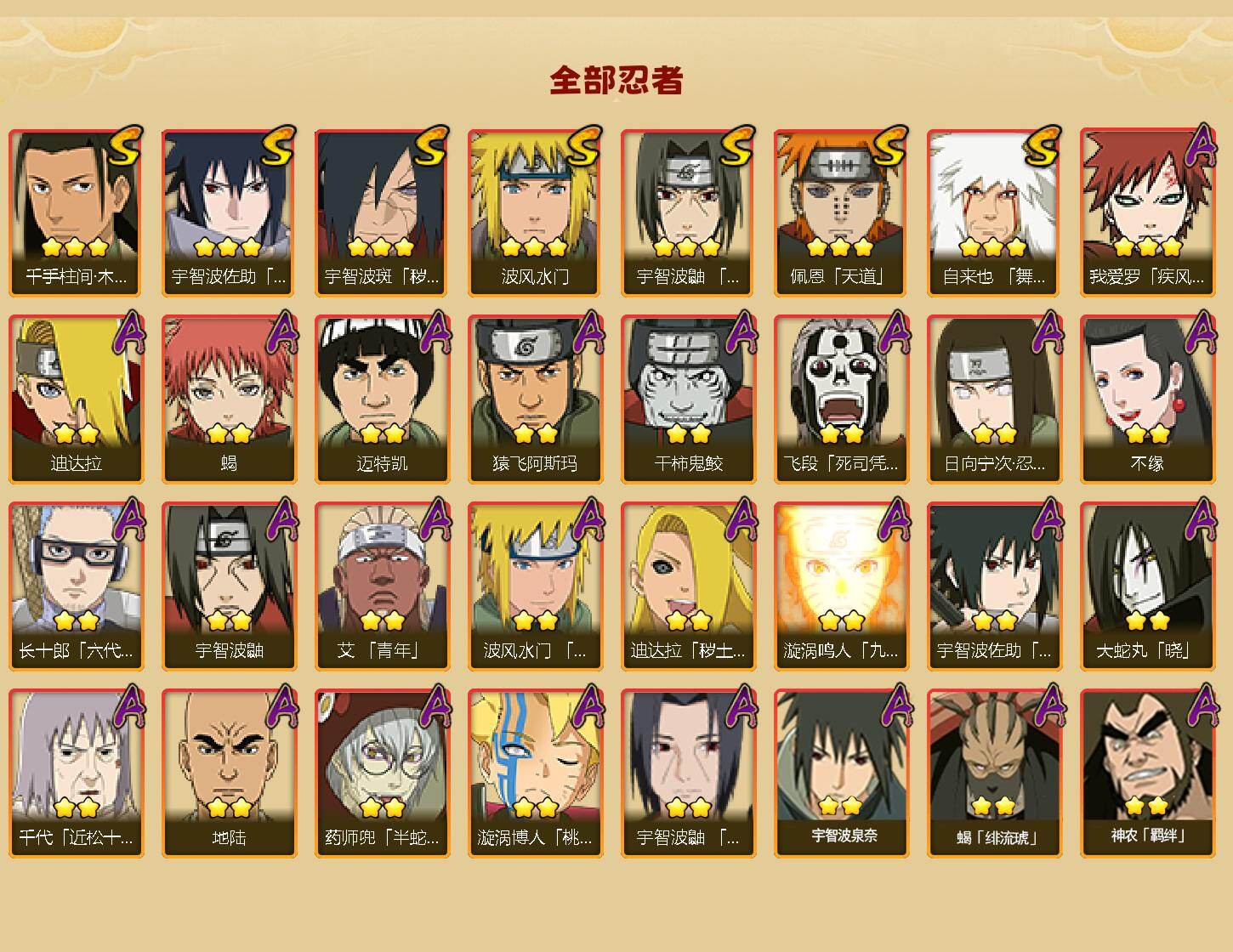Open the 佩恩「天道」 ninja card
Screen dimensions: 1233x952
pos(841,212)
